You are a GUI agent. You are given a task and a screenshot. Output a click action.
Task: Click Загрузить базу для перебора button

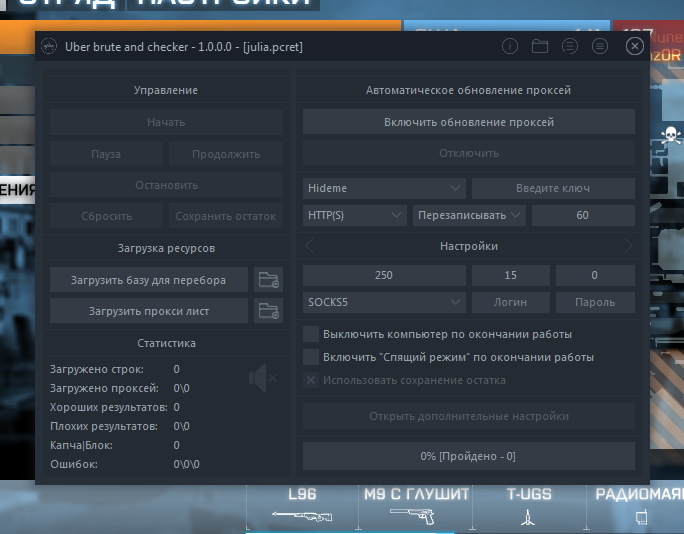point(149,280)
